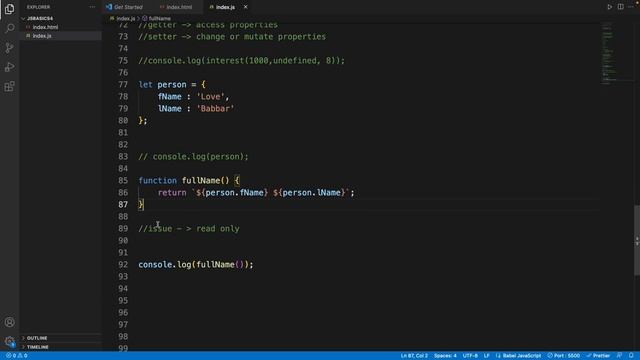Screen dimensions: 640x360
Task: Click the '//setter' comment on line 73
Action: [232, 37]
